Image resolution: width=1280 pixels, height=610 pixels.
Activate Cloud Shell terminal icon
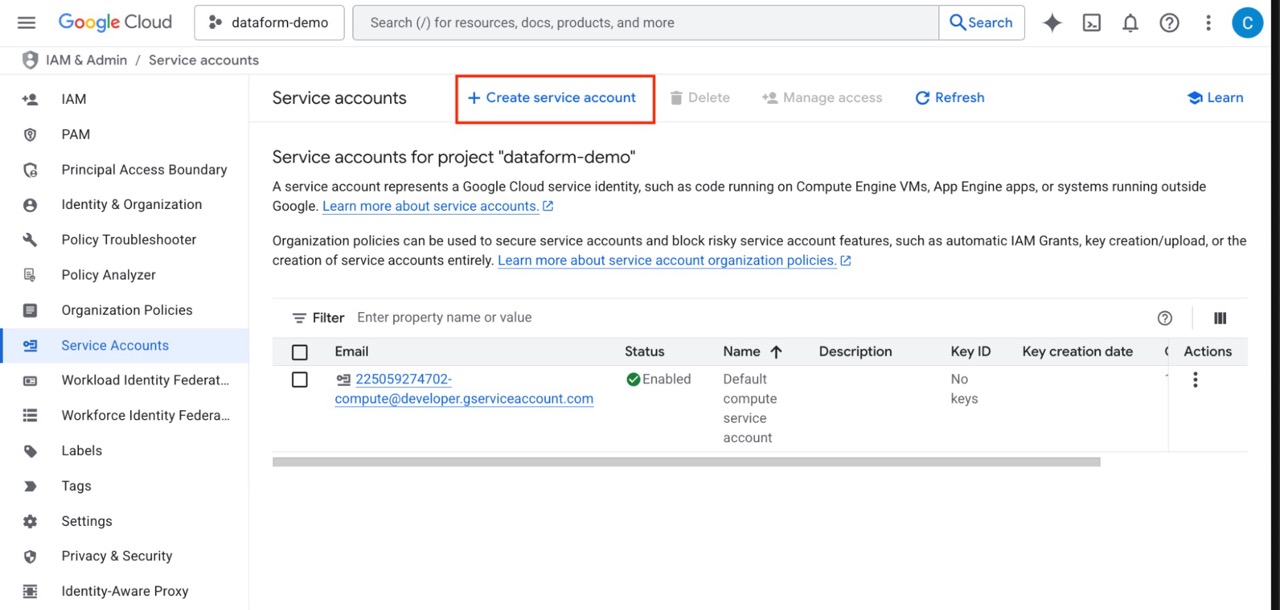(1091, 23)
